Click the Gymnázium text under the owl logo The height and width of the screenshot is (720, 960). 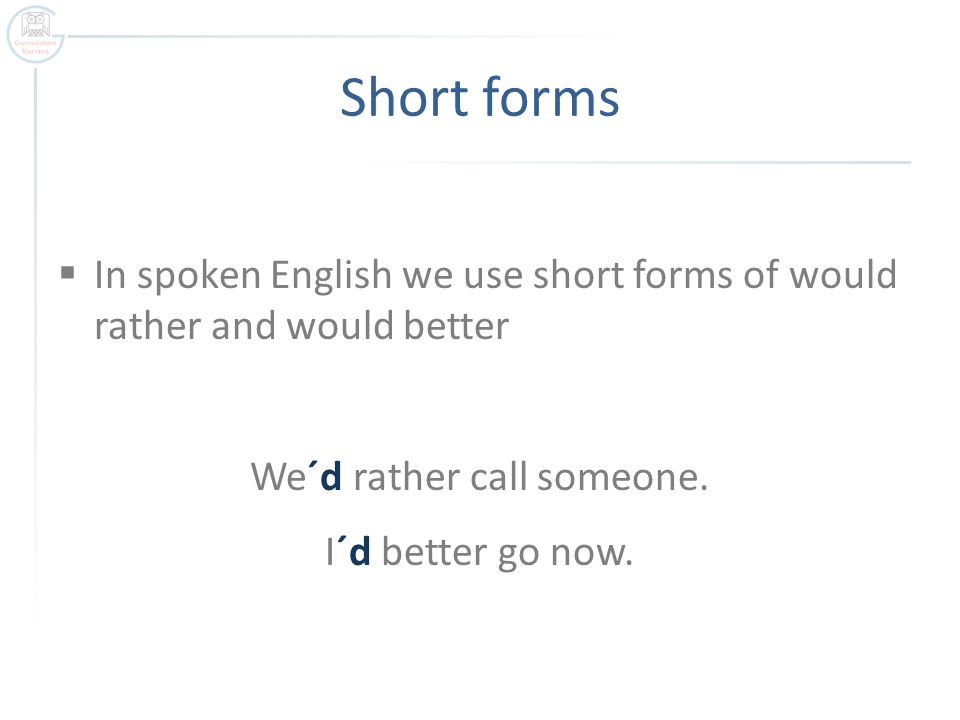(x=36, y=43)
